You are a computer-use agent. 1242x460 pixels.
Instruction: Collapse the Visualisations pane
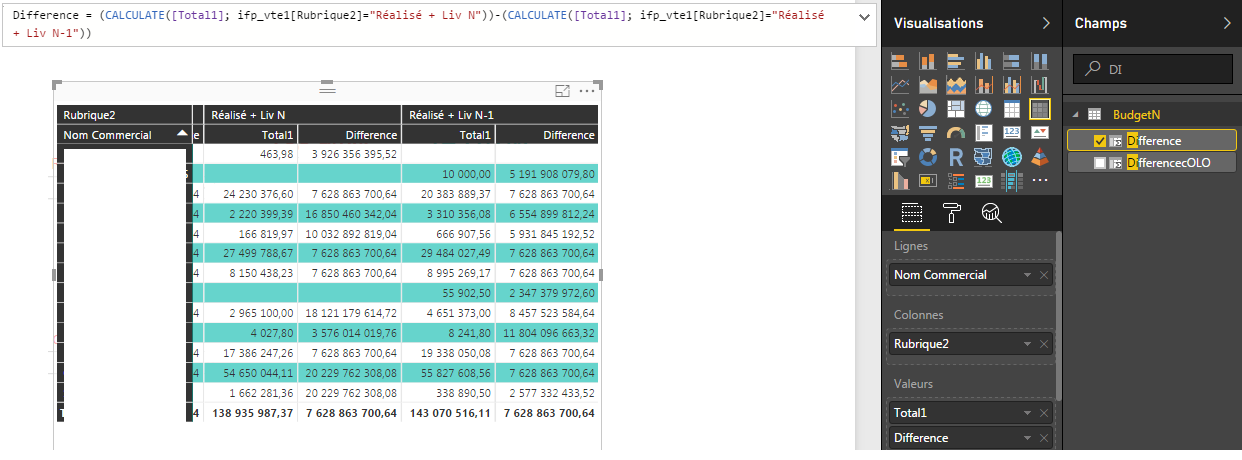pos(1045,23)
